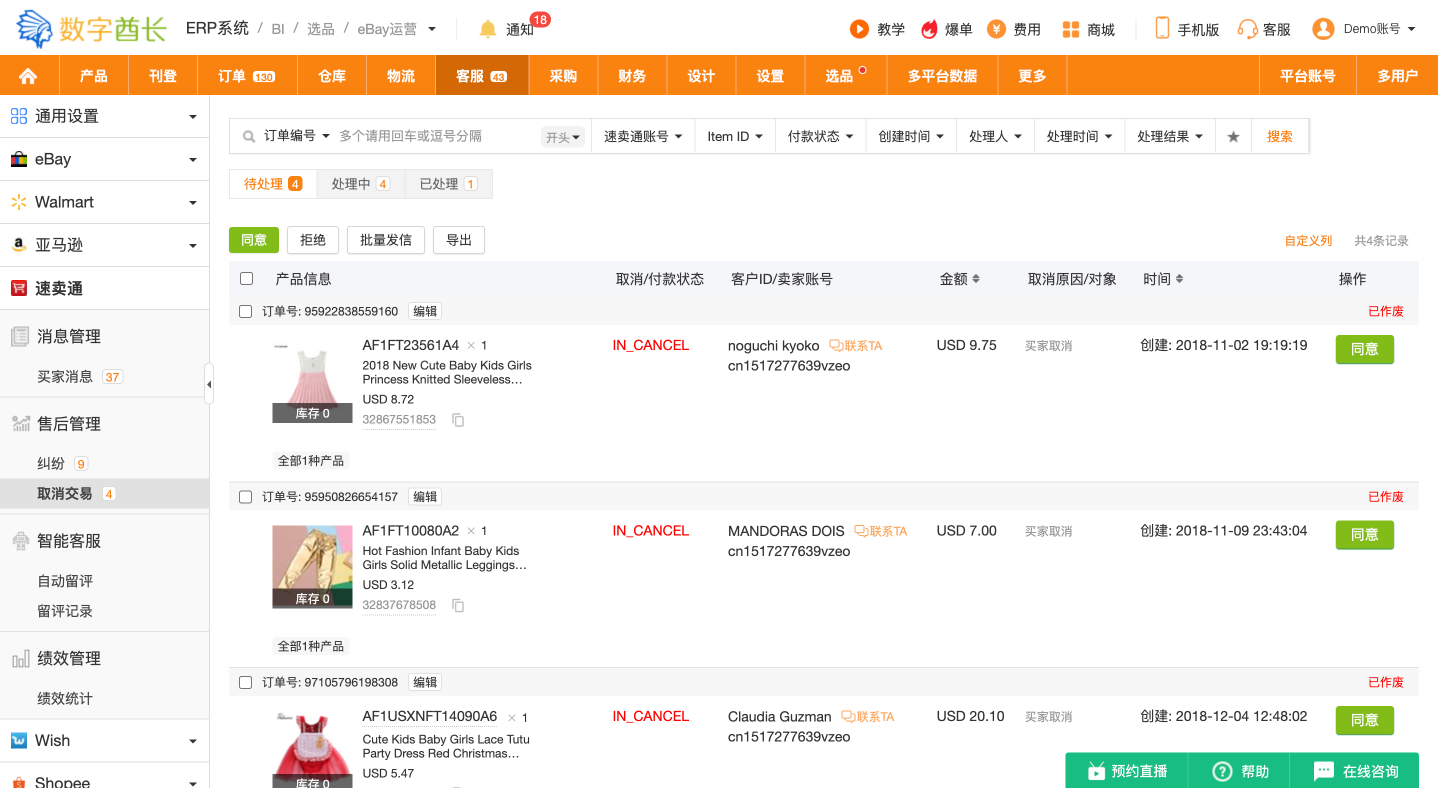Open the 教学 tutorial play icon

(x=858, y=29)
